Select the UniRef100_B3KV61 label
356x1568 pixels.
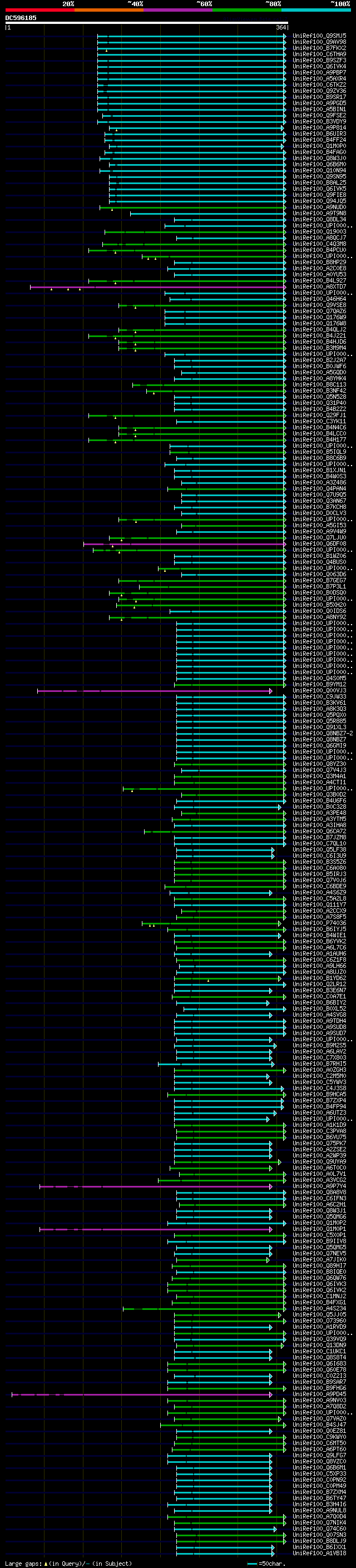click(319, 703)
